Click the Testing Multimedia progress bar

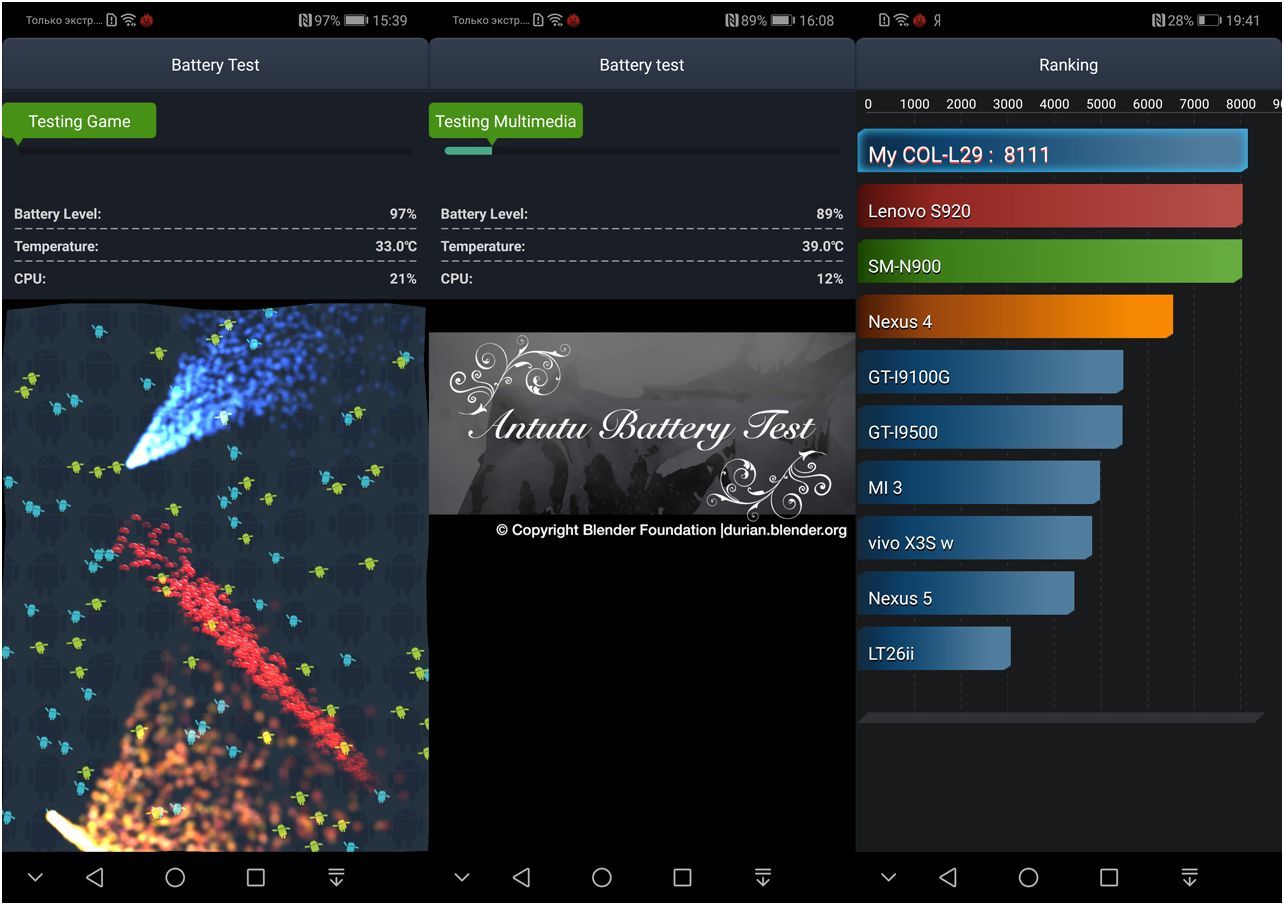tap(641, 151)
